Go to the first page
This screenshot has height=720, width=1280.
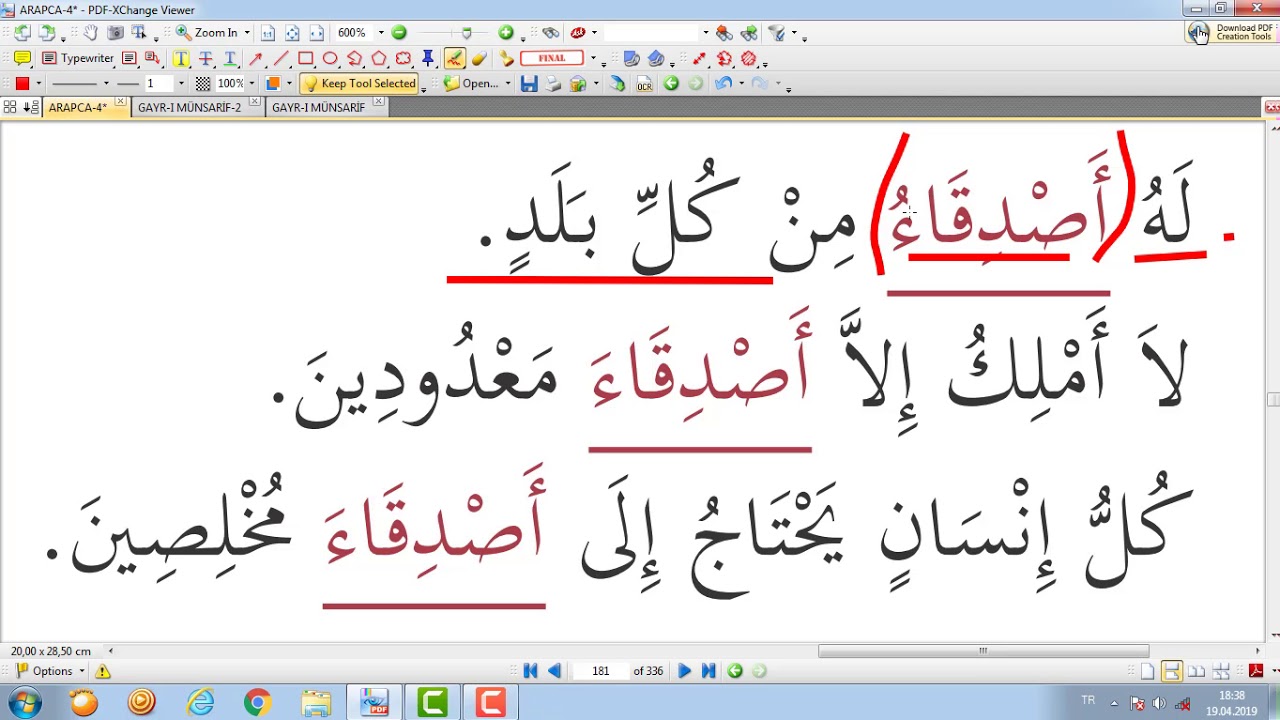point(530,671)
